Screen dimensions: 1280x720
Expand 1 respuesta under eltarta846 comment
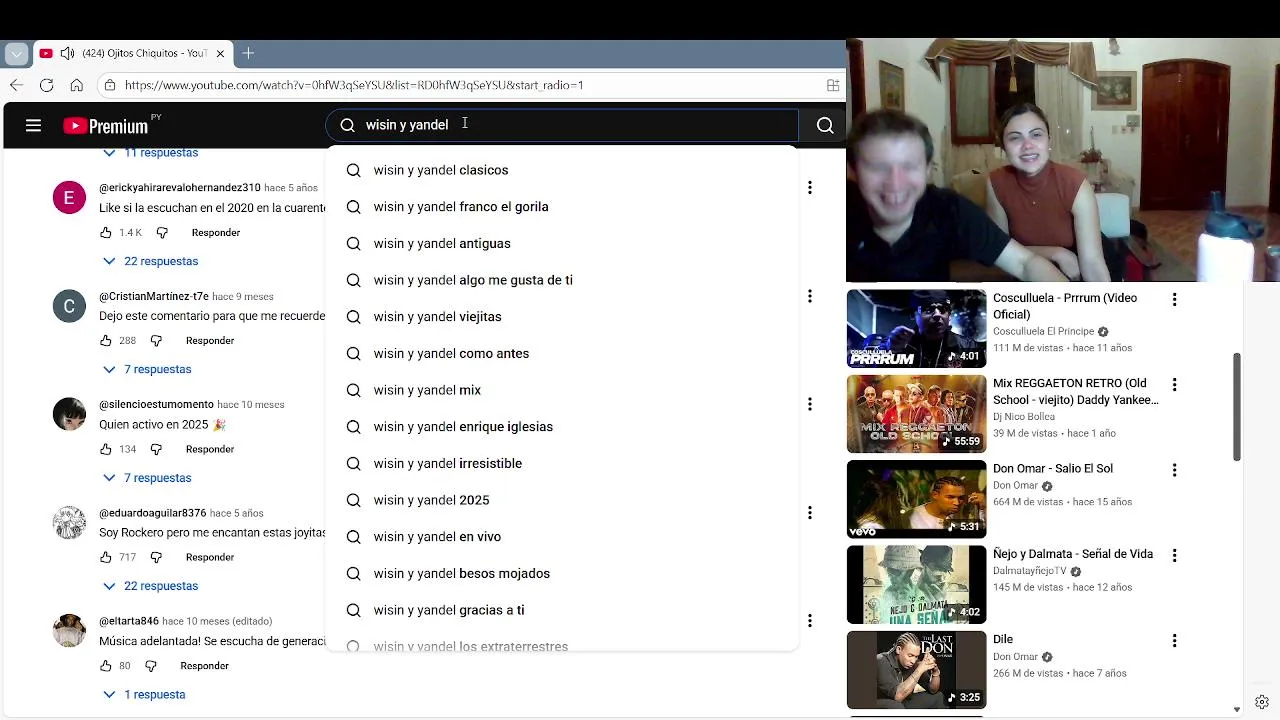pyautogui.click(x=144, y=694)
